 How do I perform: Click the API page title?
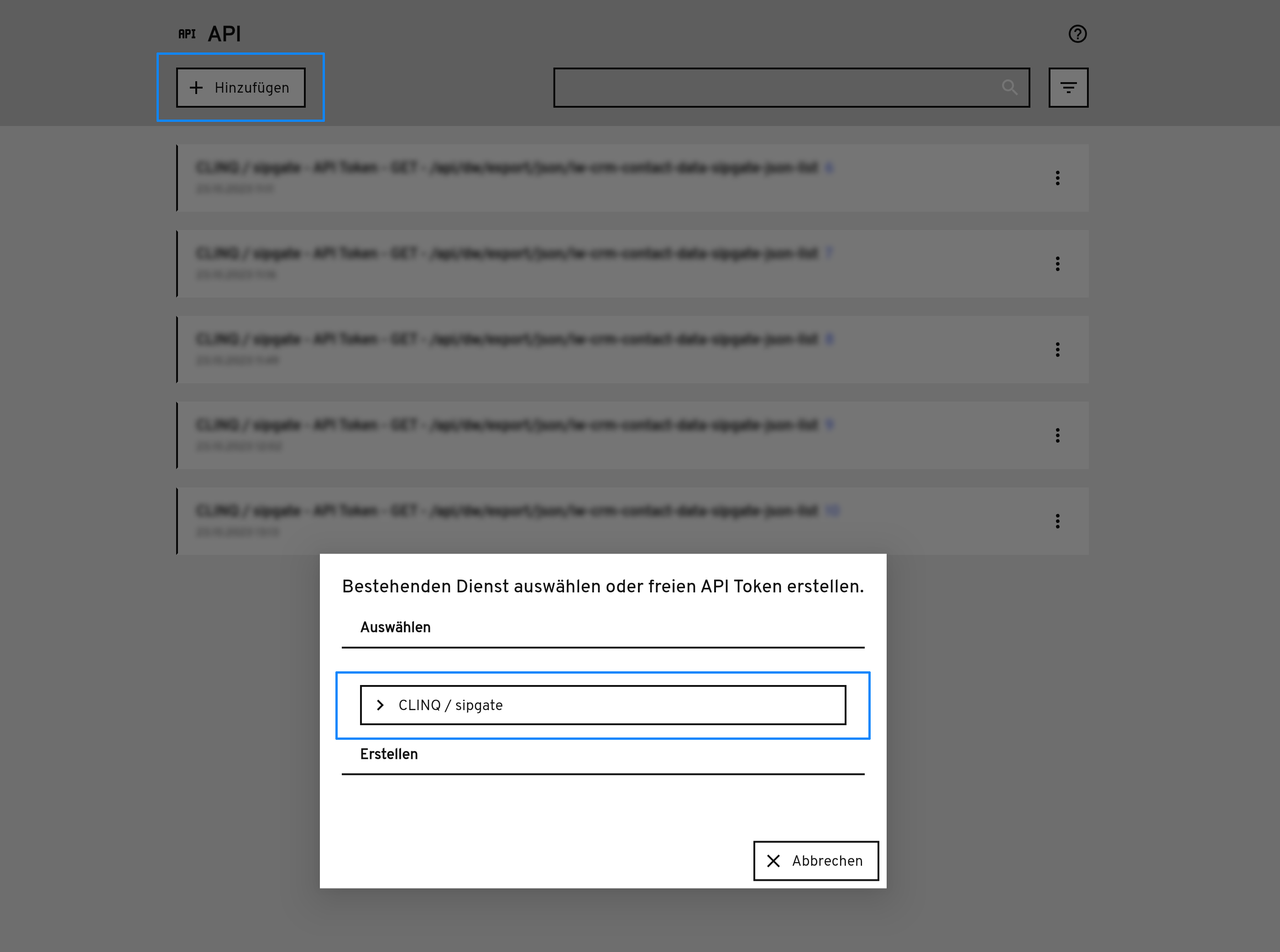coord(224,34)
